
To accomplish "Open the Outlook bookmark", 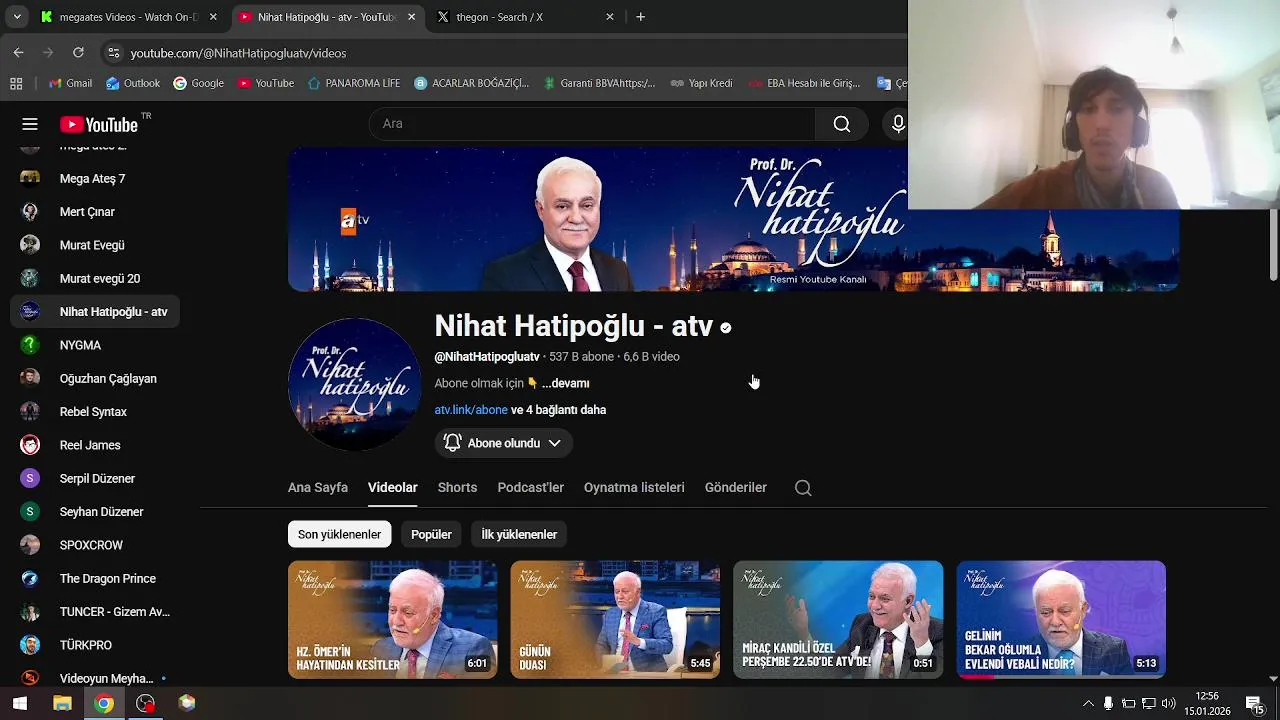I will click(x=133, y=83).
